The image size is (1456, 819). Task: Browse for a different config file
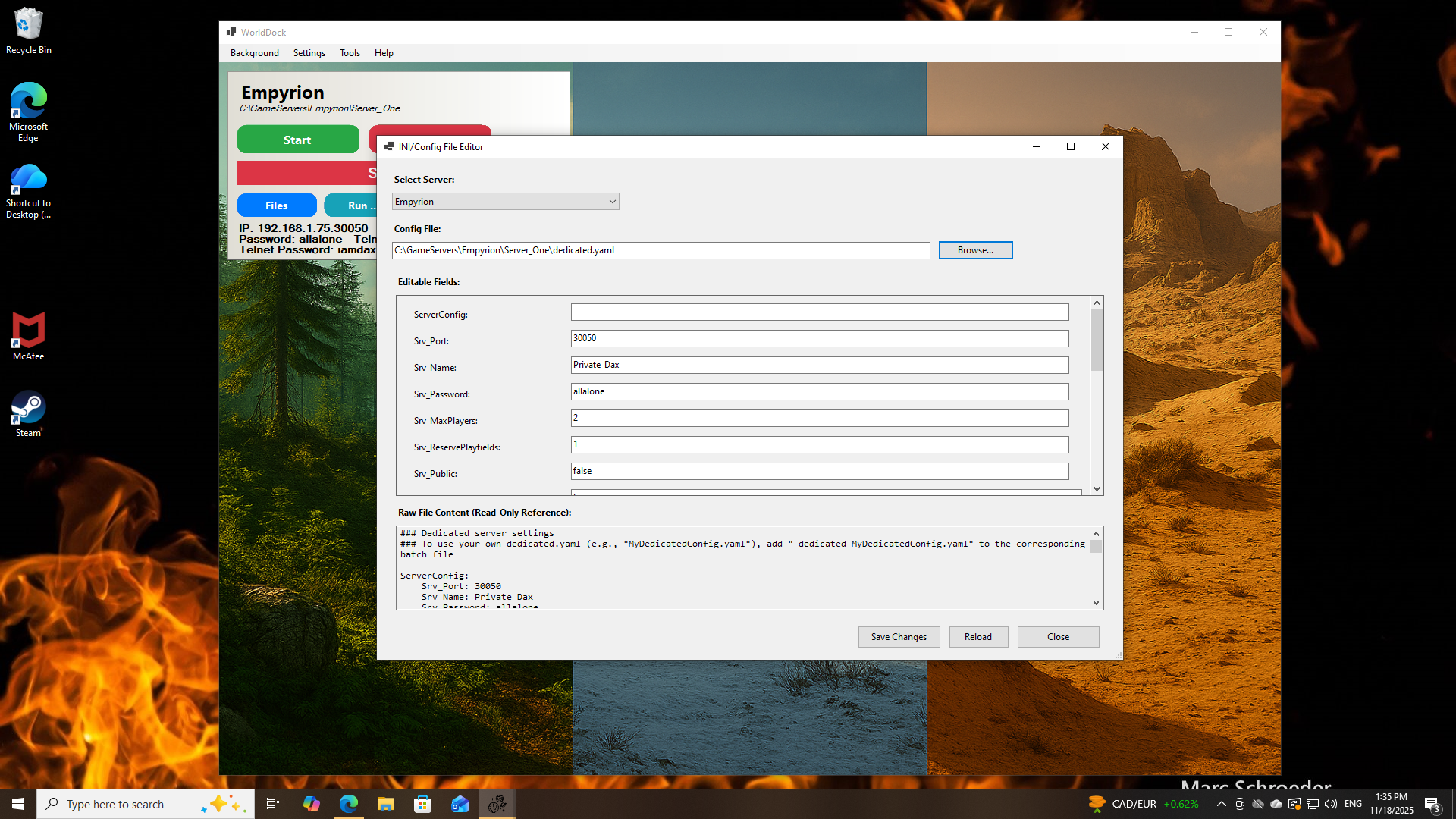click(975, 249)
